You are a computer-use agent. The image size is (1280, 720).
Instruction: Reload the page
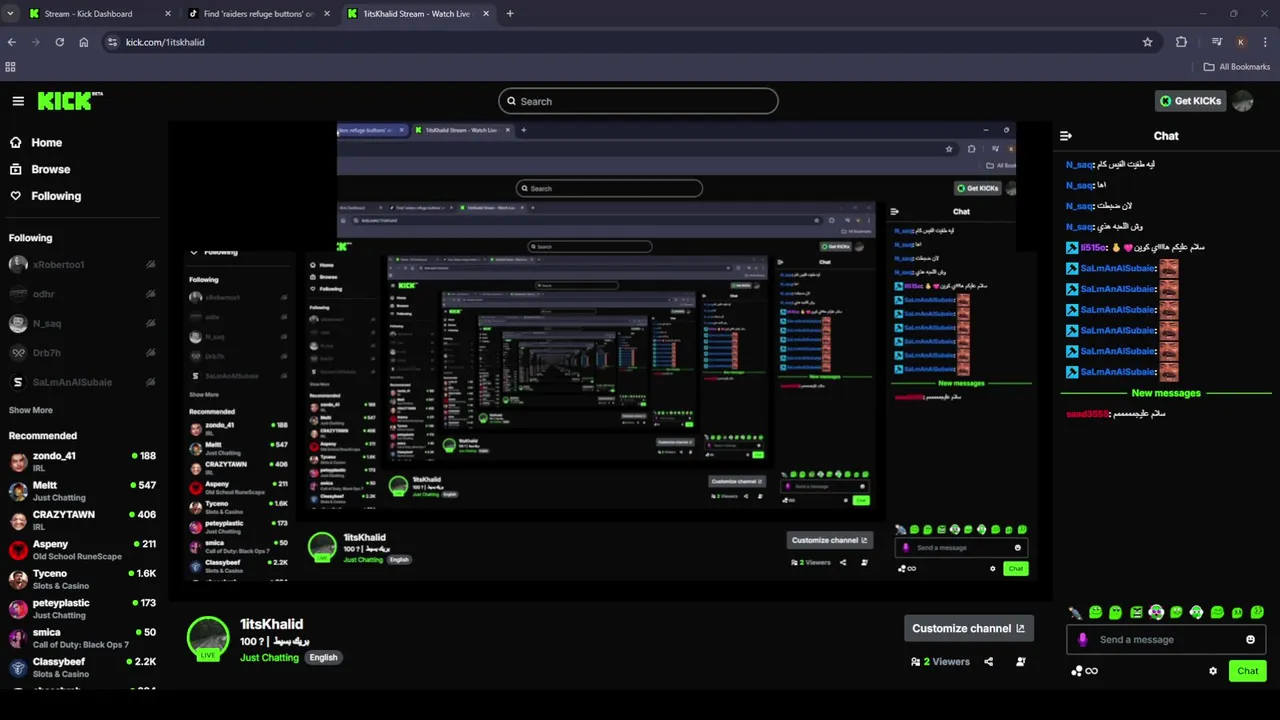(x=60, y=42)
